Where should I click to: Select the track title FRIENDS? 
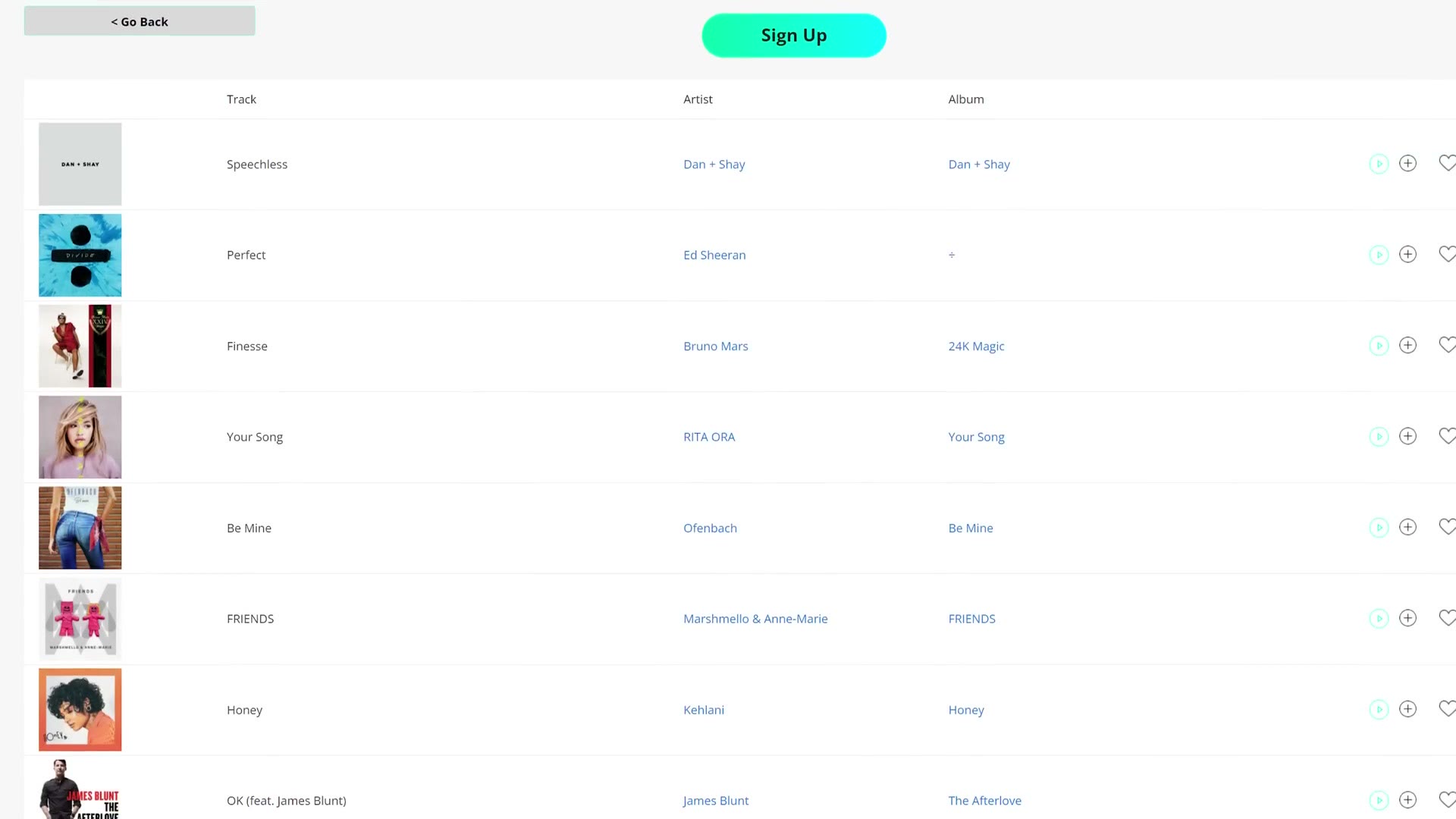(250, 620)
